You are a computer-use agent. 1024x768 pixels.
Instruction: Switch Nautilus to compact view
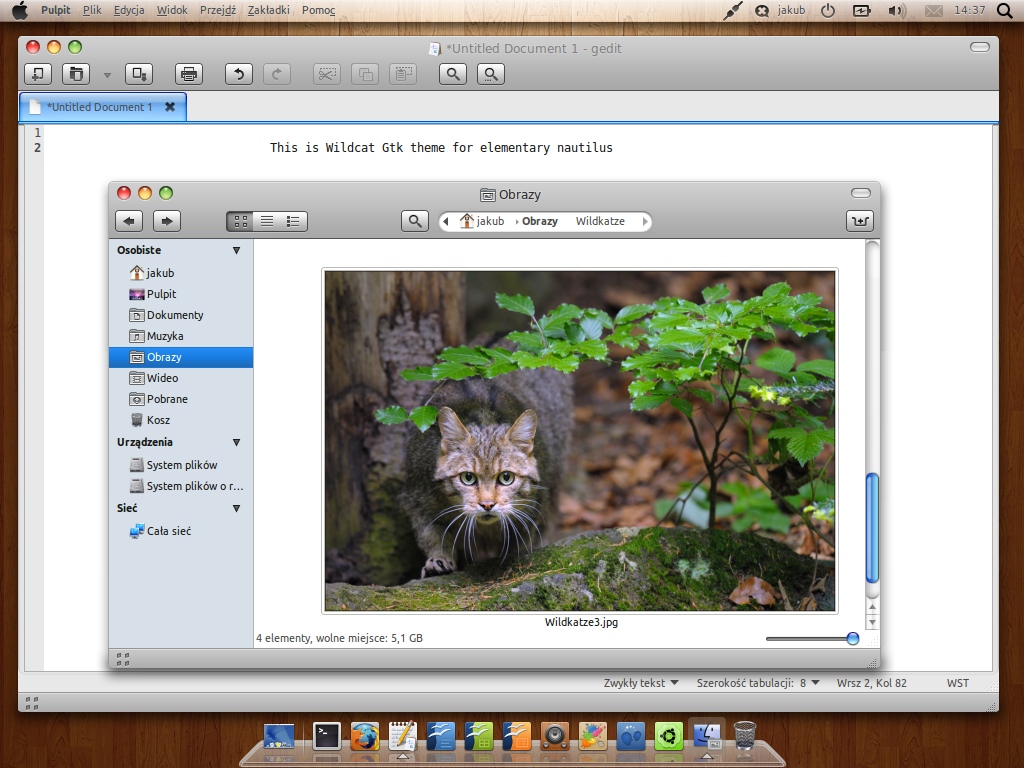coord(293,221)
